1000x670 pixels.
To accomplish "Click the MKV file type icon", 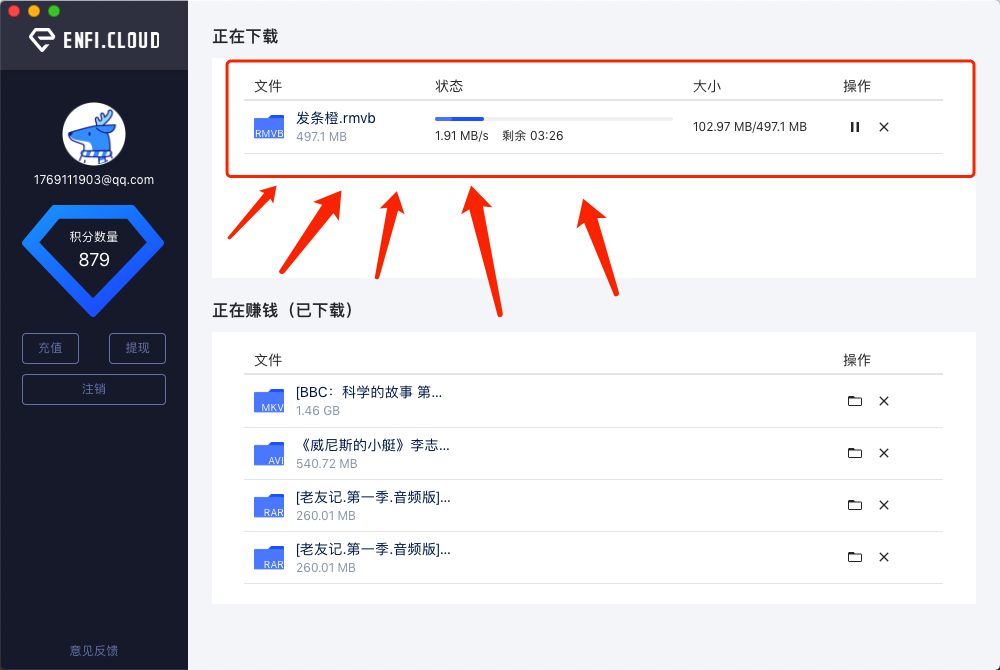I will 269,401.
